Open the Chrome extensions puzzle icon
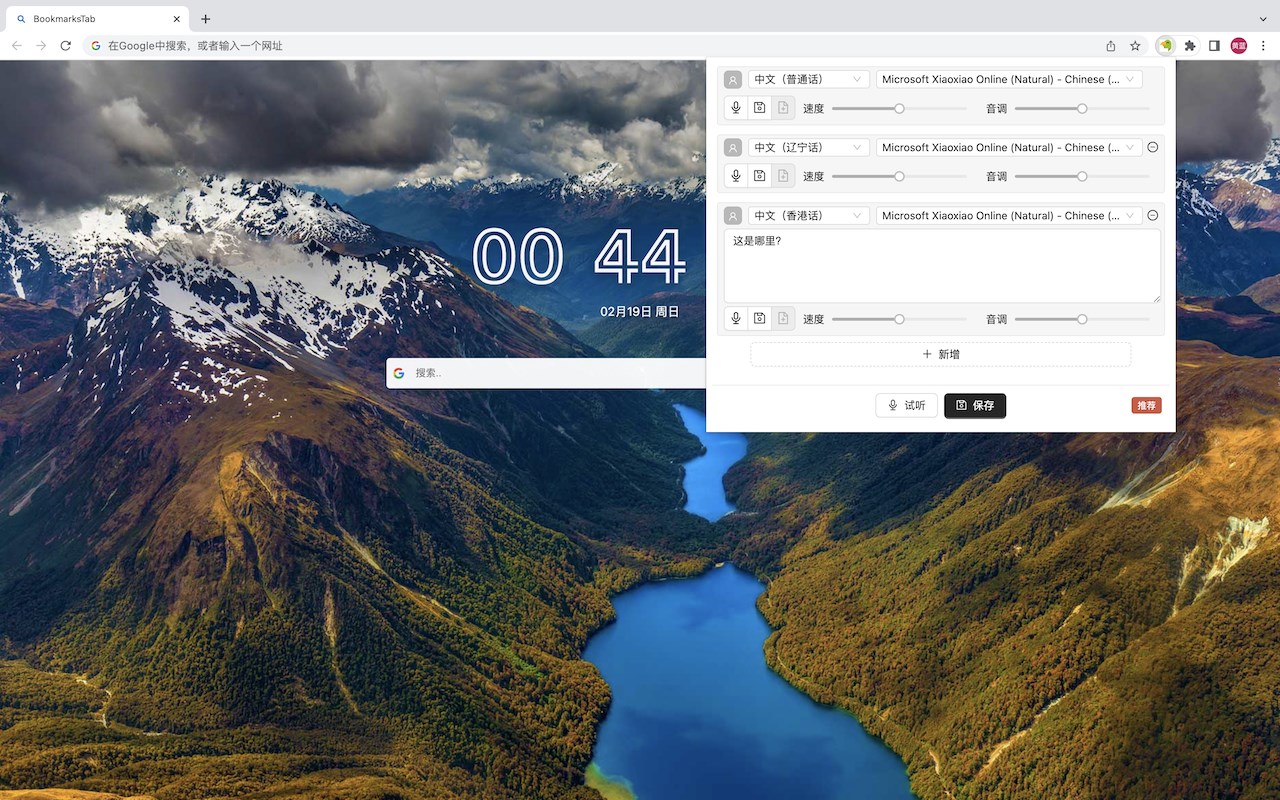This screenshot has height=800, width=1280. [x=1190, y=46]
